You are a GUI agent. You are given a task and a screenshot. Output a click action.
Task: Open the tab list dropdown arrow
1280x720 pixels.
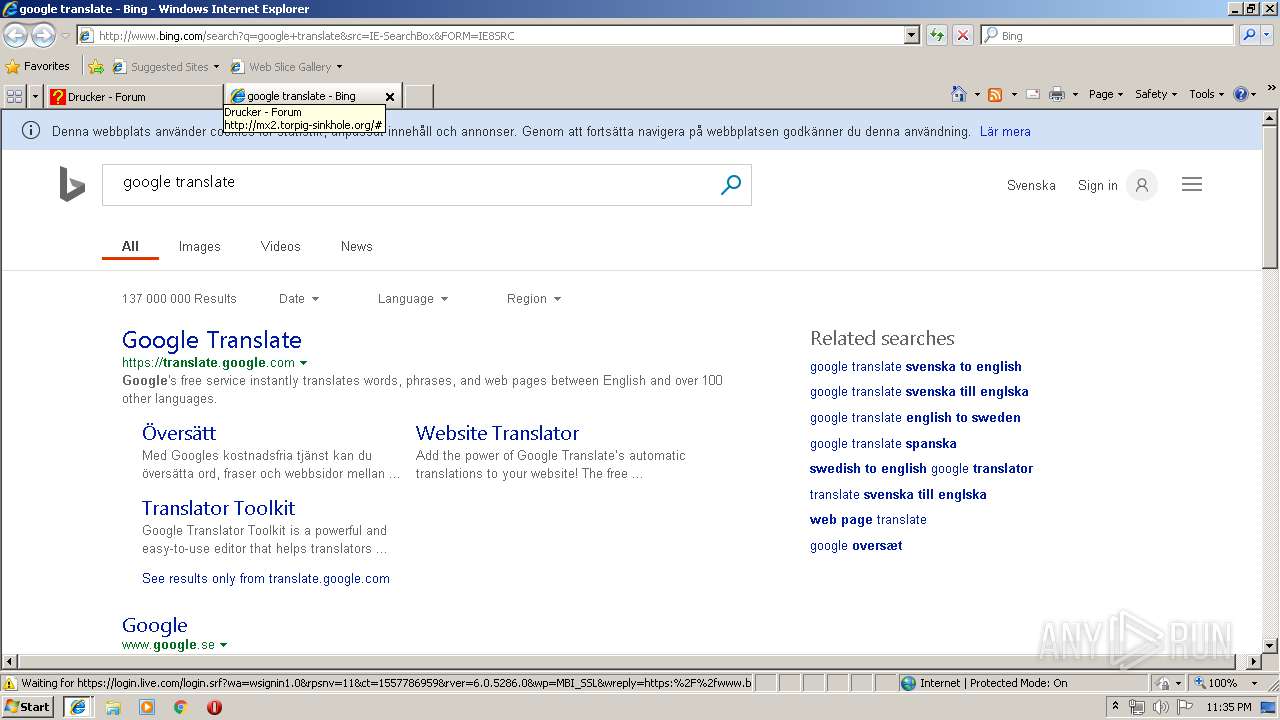click(36, 96)
